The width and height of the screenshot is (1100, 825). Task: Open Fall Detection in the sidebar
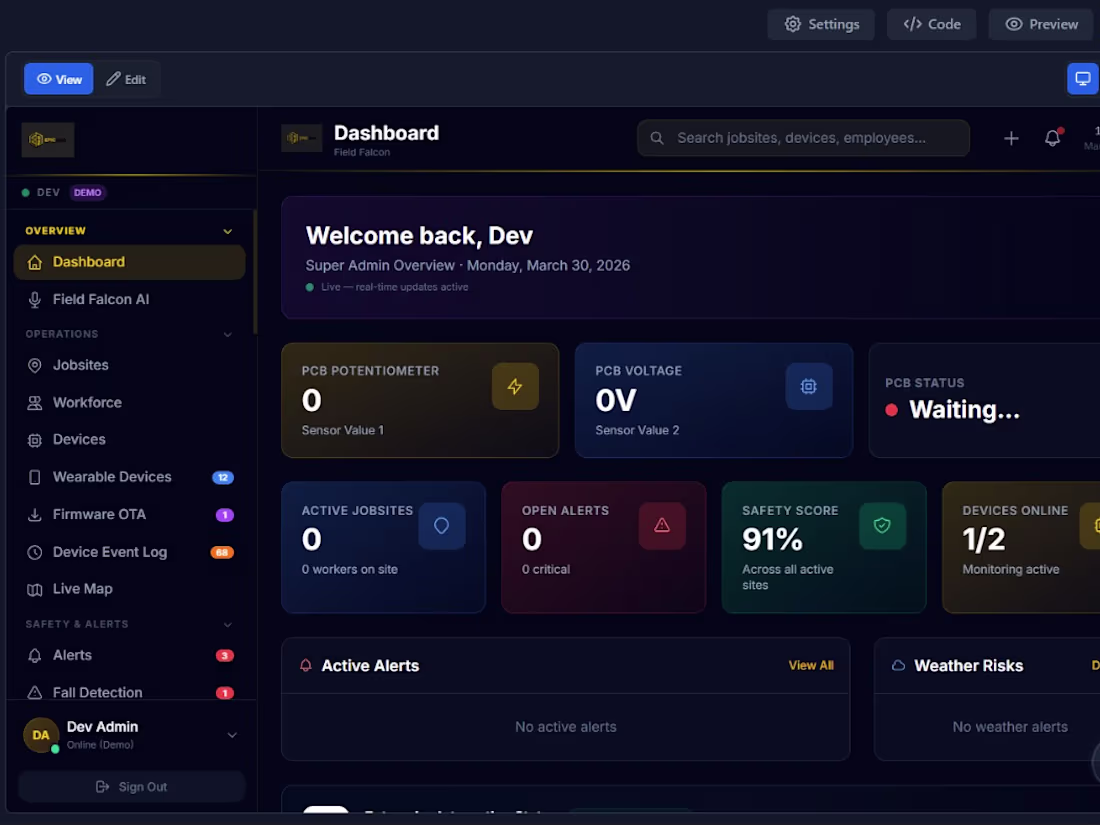[130, 692]
